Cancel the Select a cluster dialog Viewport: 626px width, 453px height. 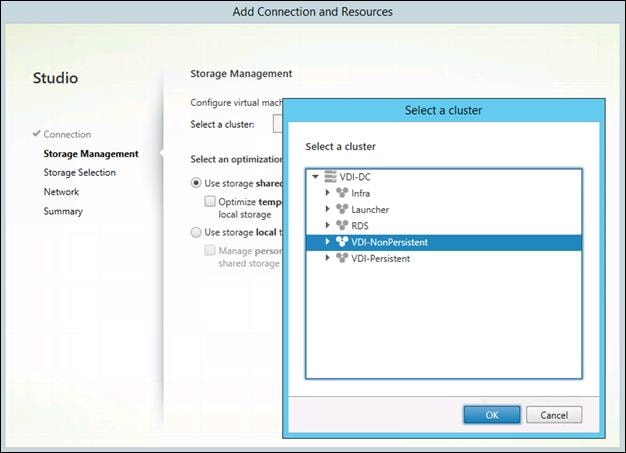point(554,415)
